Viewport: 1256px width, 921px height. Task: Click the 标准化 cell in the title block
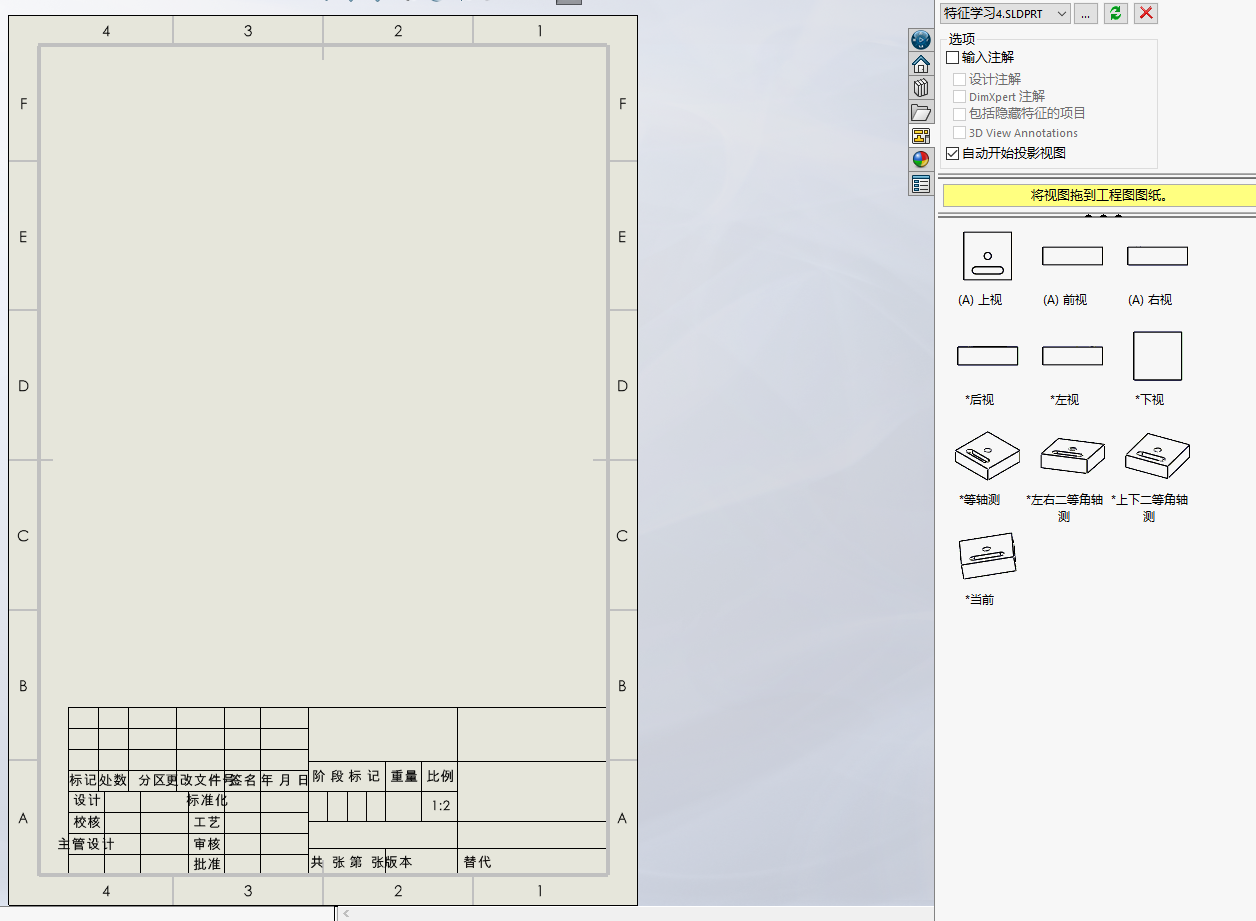[x=207, y=801]
